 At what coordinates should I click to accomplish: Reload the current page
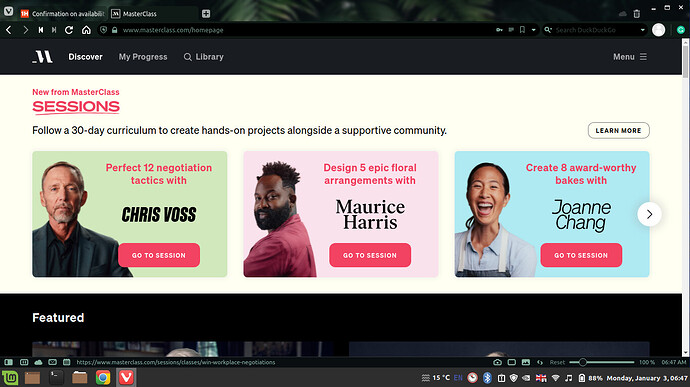(x=69, y=30)
